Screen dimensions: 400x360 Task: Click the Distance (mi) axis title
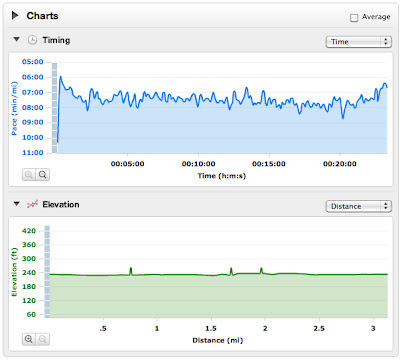click(x=218, y=340)
